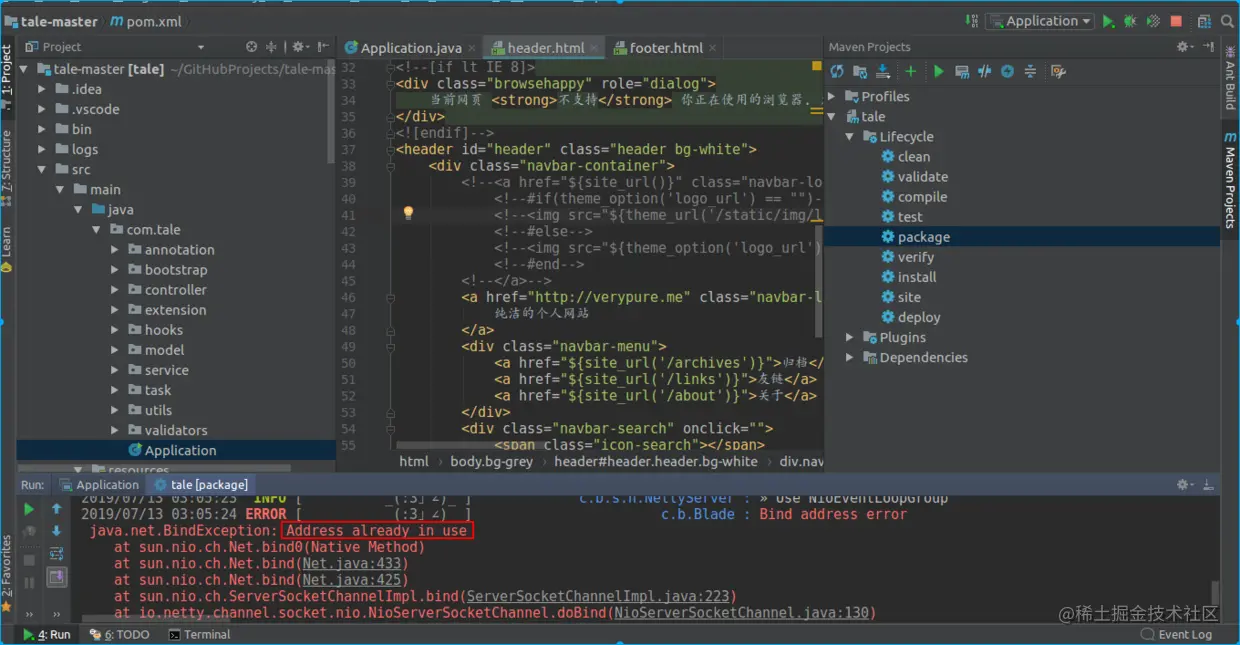
Task: Stop the running process from the red square
Action: coord(1176,21)
